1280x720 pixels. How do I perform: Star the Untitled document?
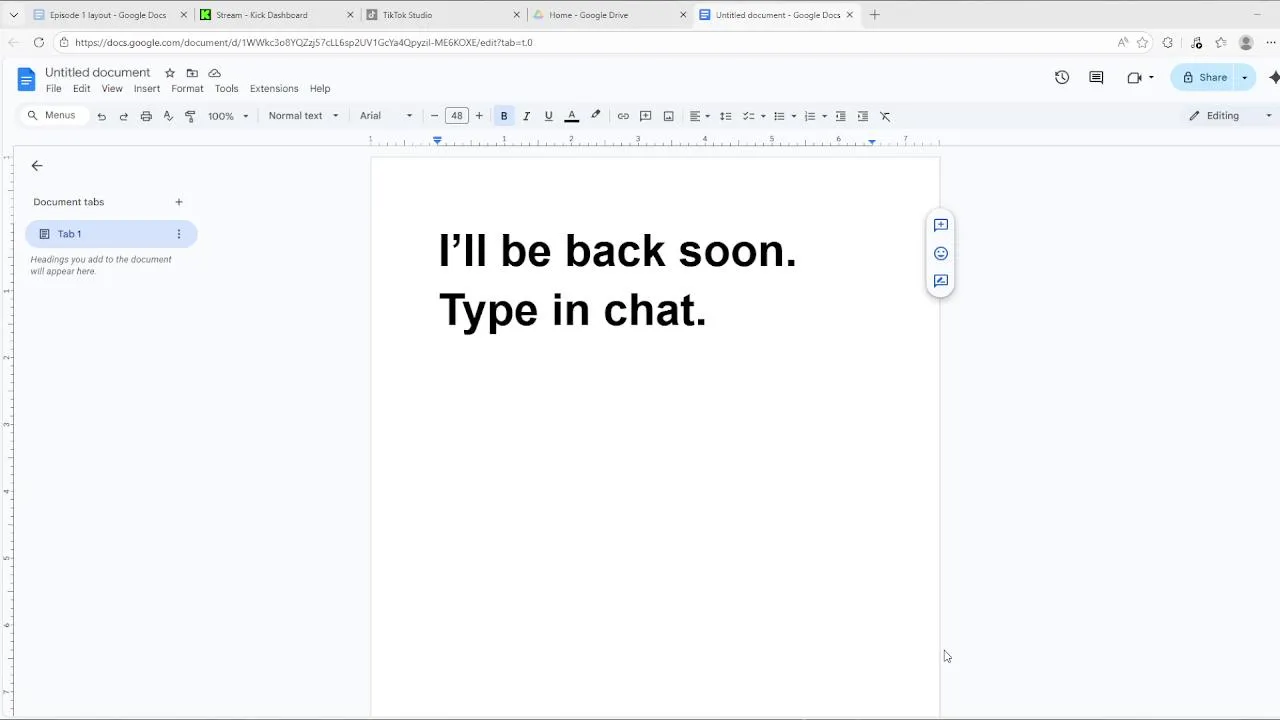(170, 73)
